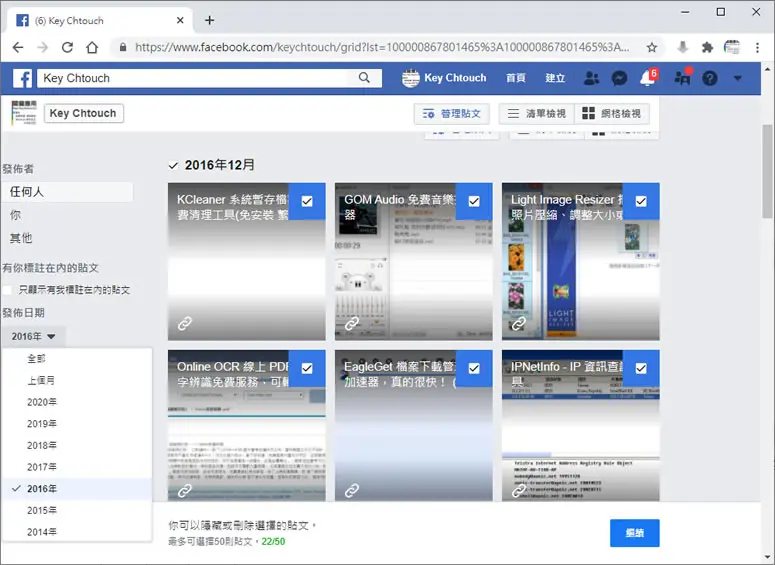Image resolution: width=775 pixels, height=565 pixels.
Task: Click the Facebook logo in the blue header
Action: 23,78
